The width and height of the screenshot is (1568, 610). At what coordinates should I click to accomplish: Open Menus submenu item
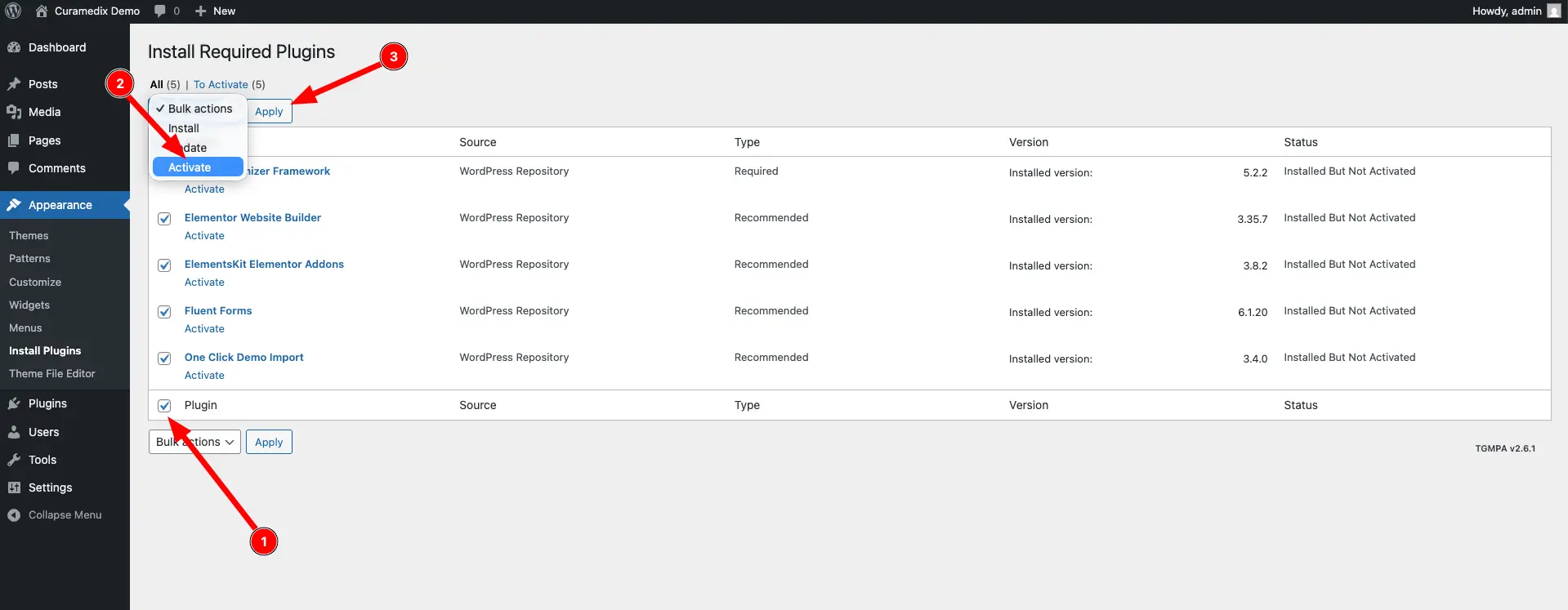tap(25, 327)
